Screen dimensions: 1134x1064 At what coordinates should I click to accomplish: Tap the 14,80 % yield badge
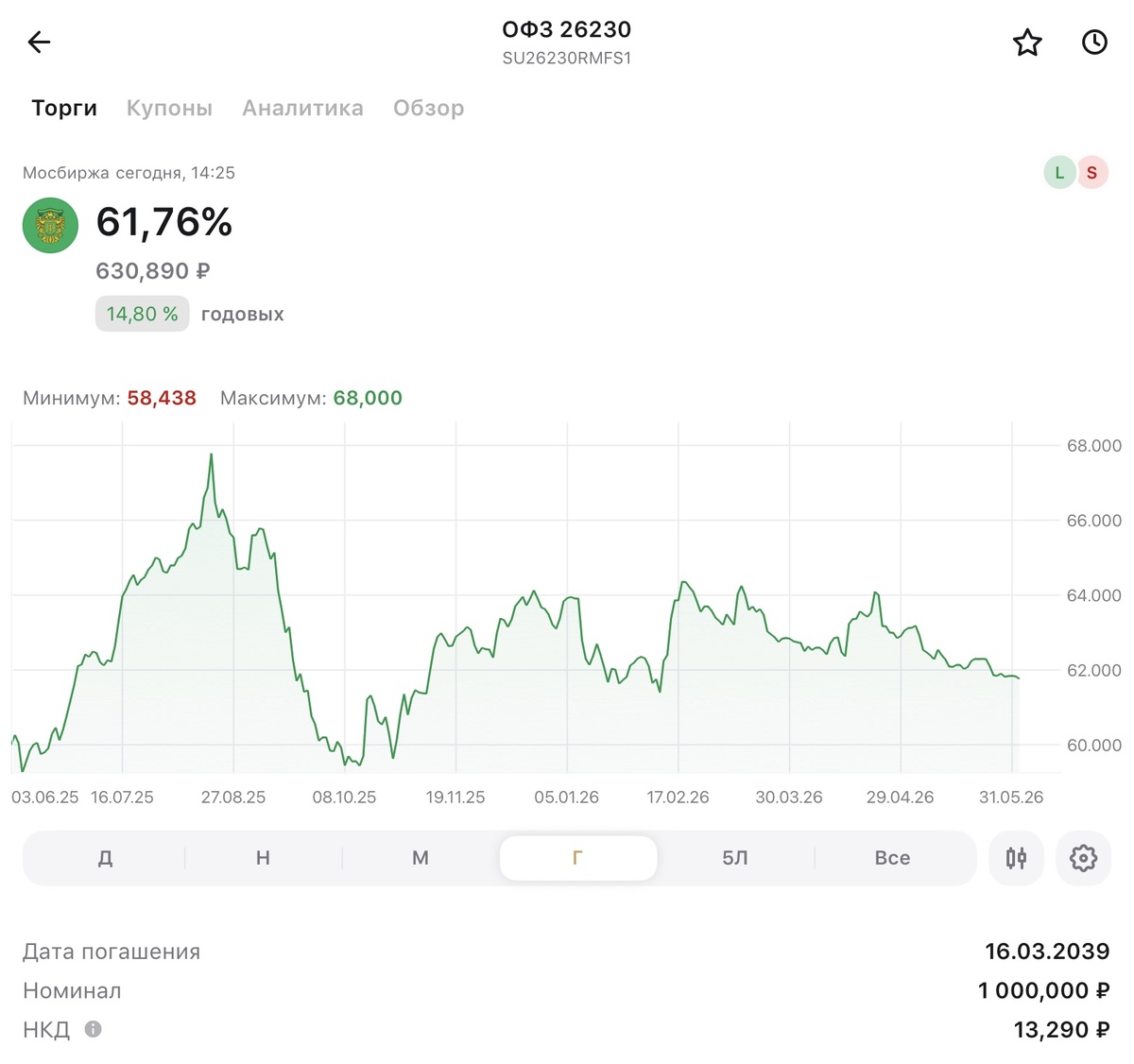click(x=143, y=314)
